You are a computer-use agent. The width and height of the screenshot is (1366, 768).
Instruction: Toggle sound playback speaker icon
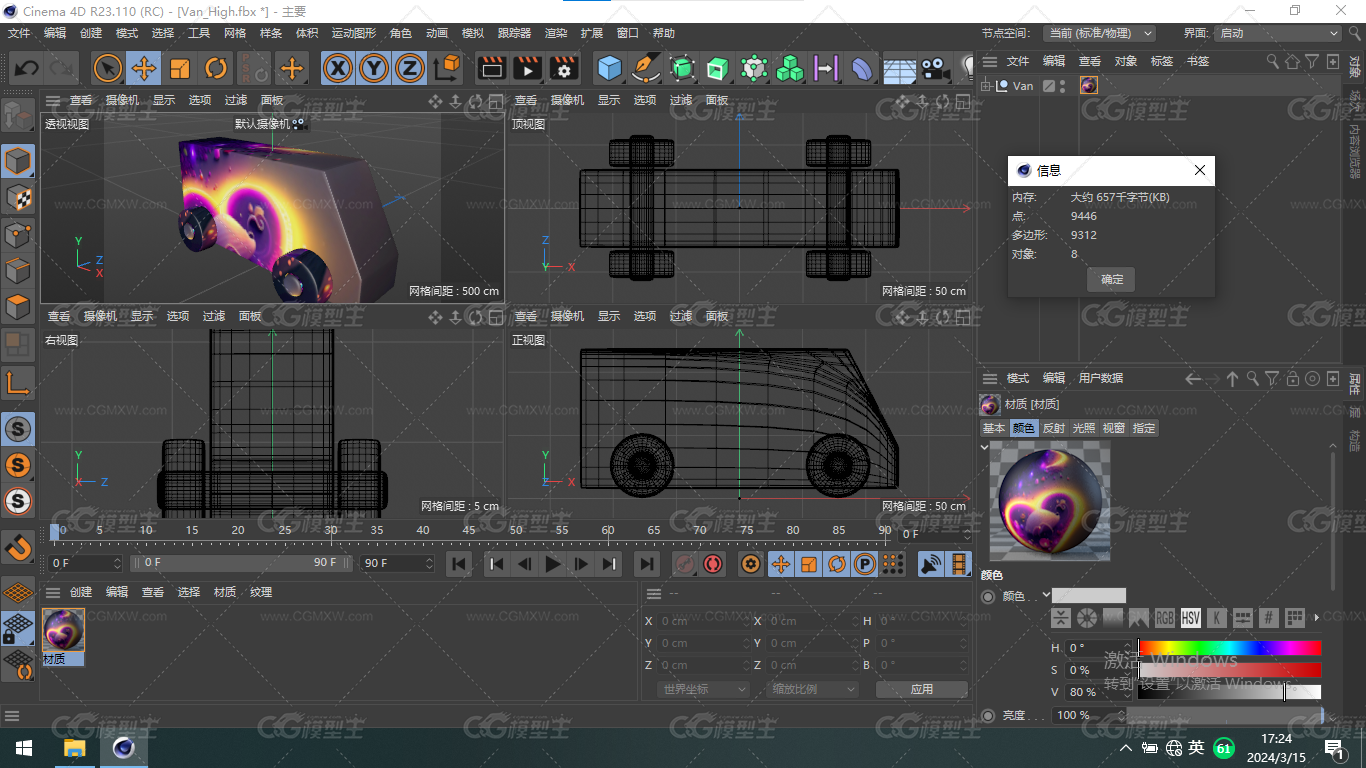coord(931,564)
